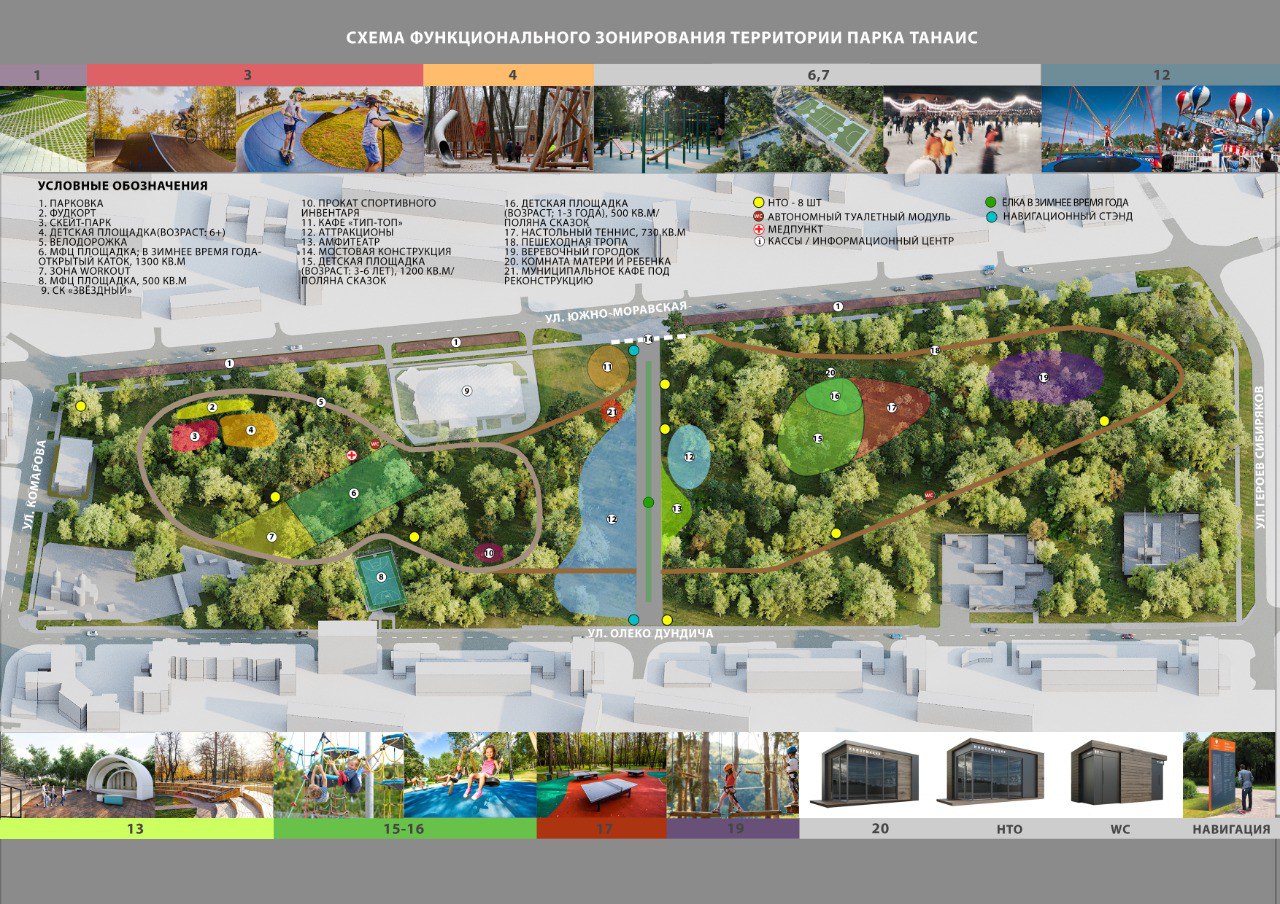Image resolution: width=1280 pixels, height=904 pixels.
Task: Select the table tennis zone marker 17
Action: (x=890, y=408)
